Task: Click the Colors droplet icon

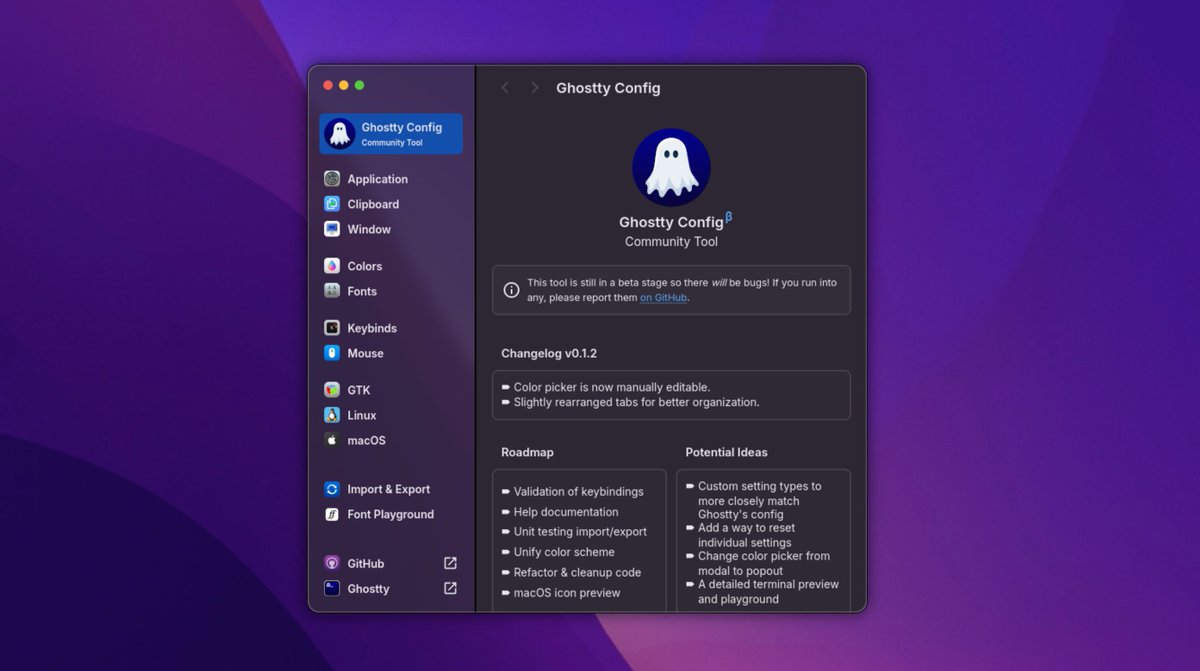Action: click(x=332, y=266)
